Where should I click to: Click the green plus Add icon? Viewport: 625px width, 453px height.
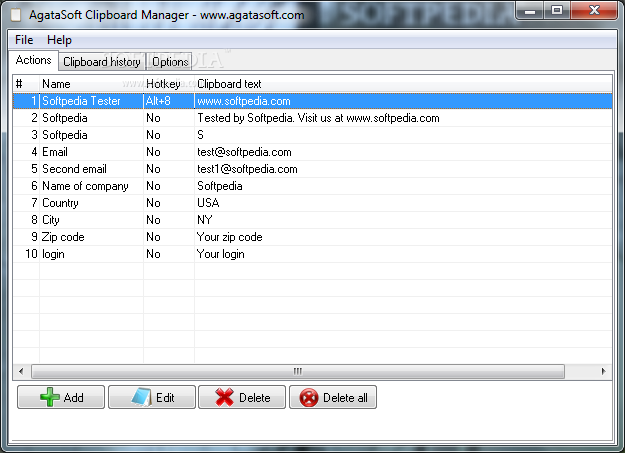(50, 397)
